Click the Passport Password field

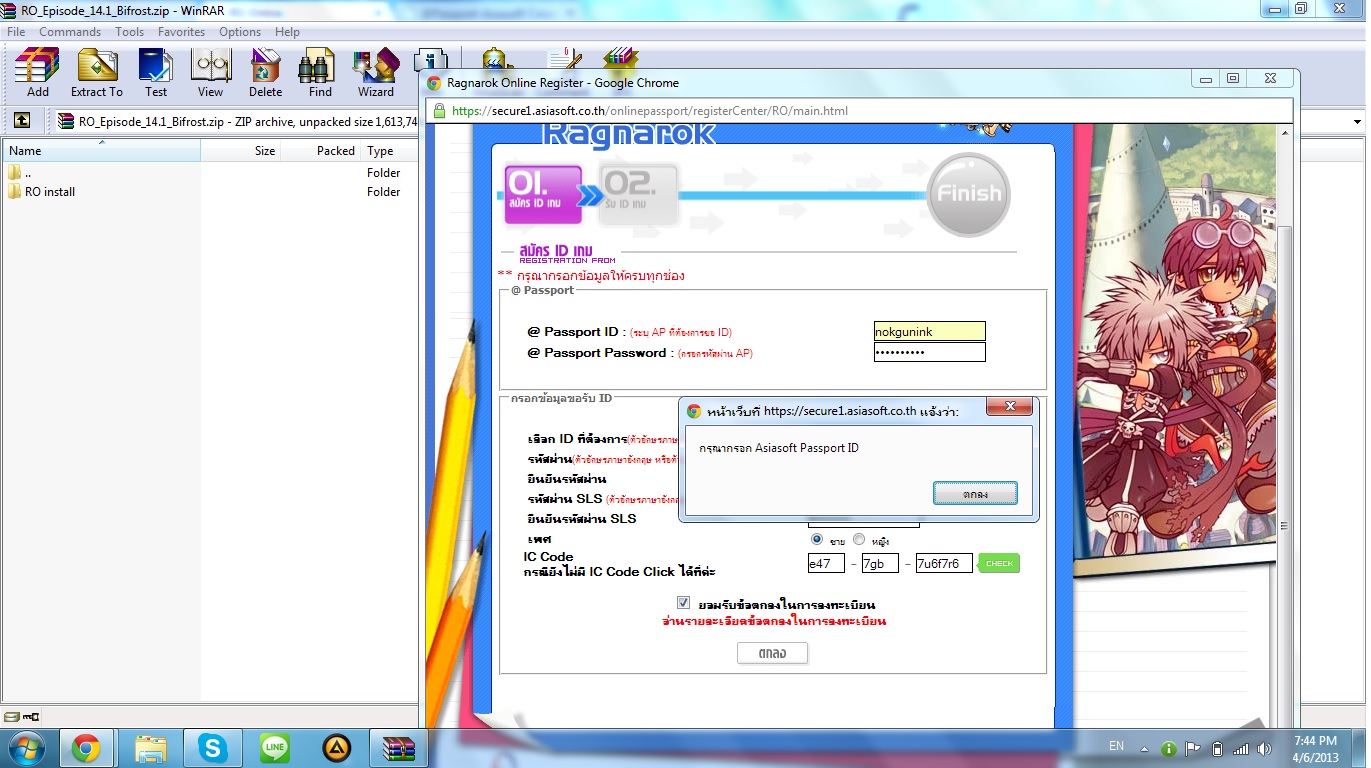[x=930, y=353]
